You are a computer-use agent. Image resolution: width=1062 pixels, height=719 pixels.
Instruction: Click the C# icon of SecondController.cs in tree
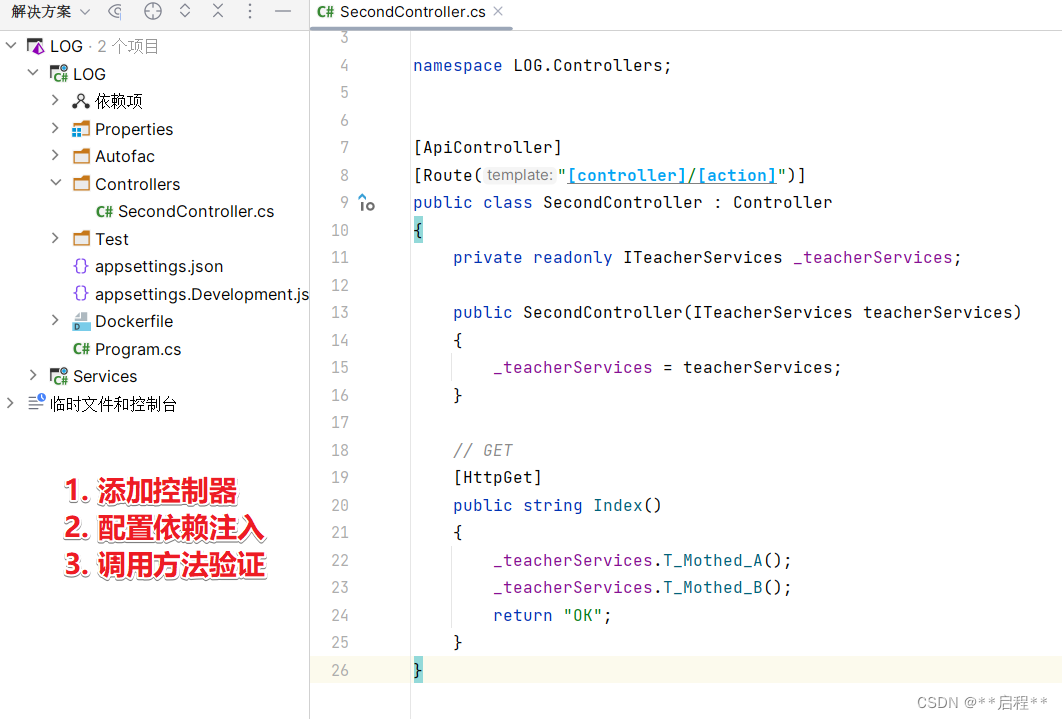coord(104,212)
